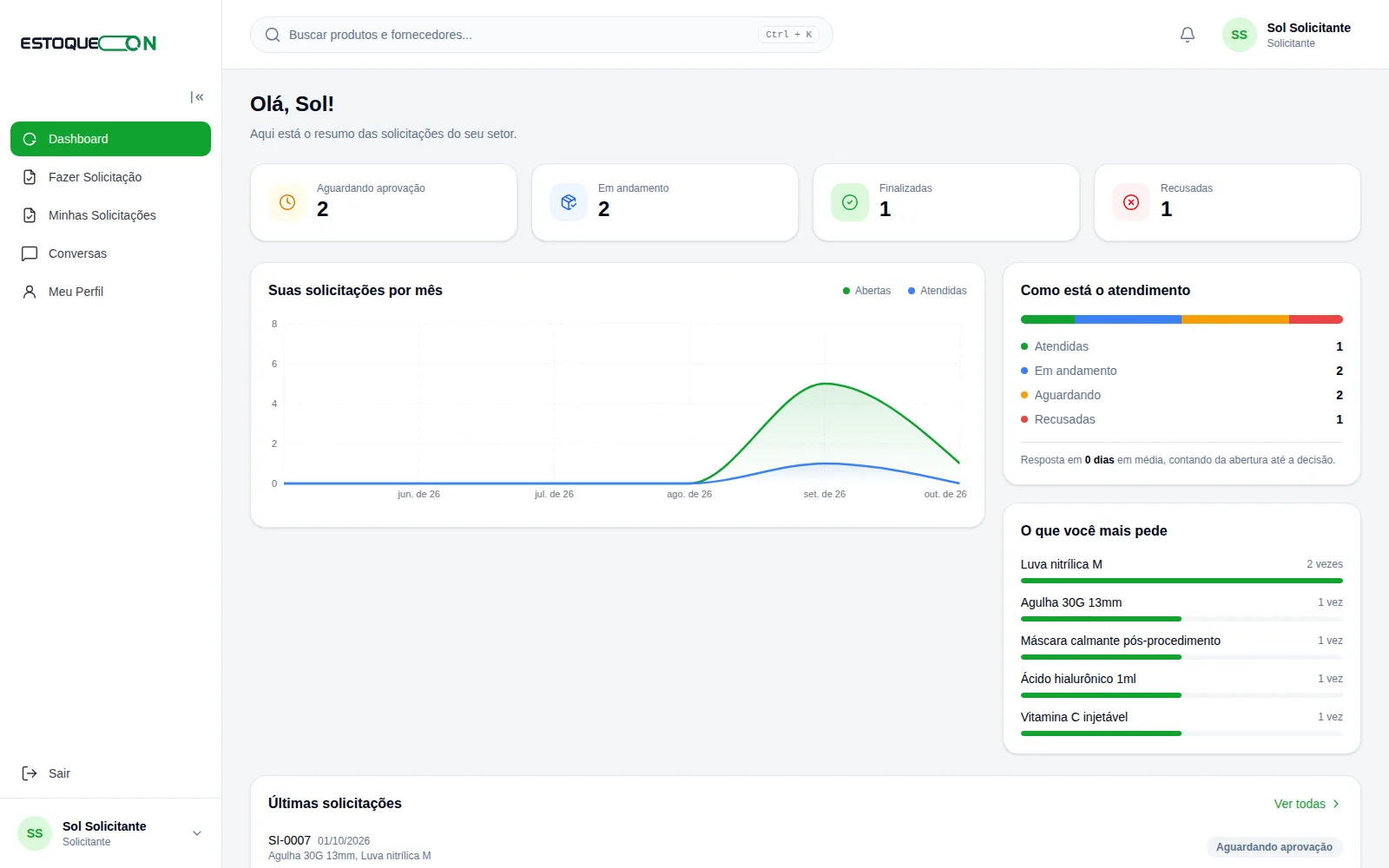Click the Sair logout icon
Image resolution: width=1389 pixels, height=868 pixels.
click(x=30, y=773)
